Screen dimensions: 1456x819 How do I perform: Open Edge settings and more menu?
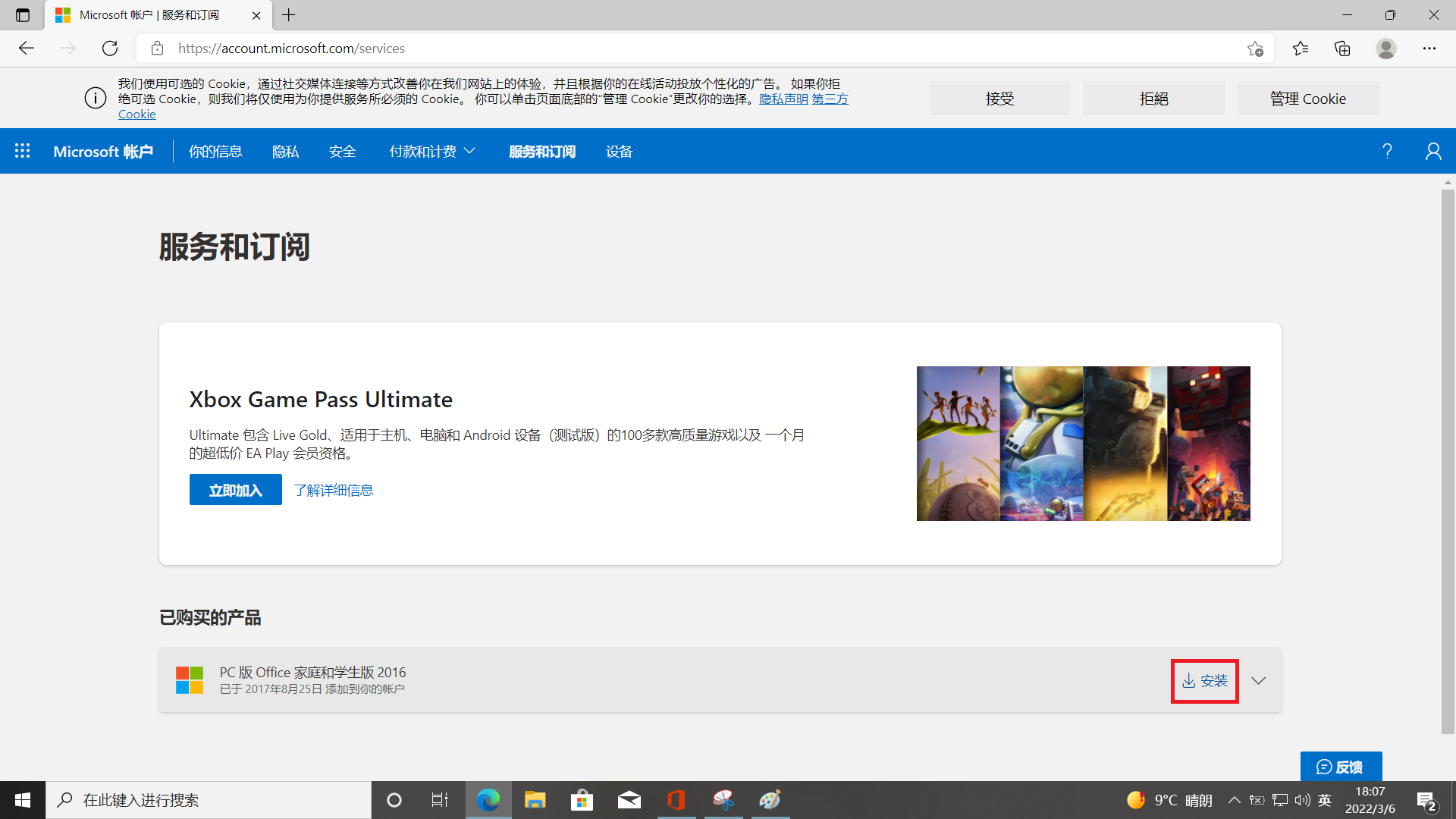click(x=1429, y=49)
